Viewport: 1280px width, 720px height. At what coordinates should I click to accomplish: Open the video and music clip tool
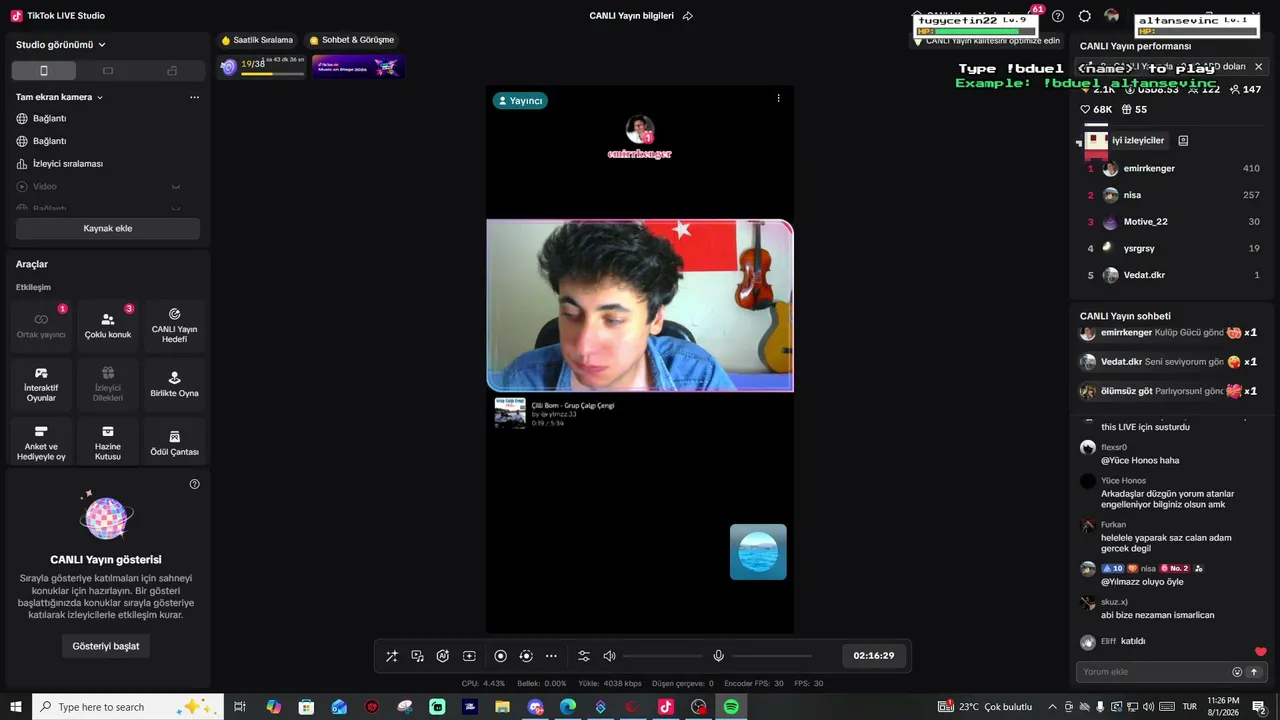click(x=418, y=656)
